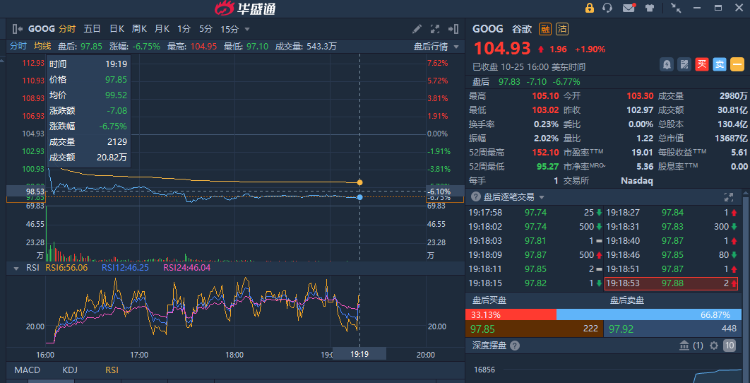Open customer service headset icon
Screen dimensions: 750x383
[607, 8]
